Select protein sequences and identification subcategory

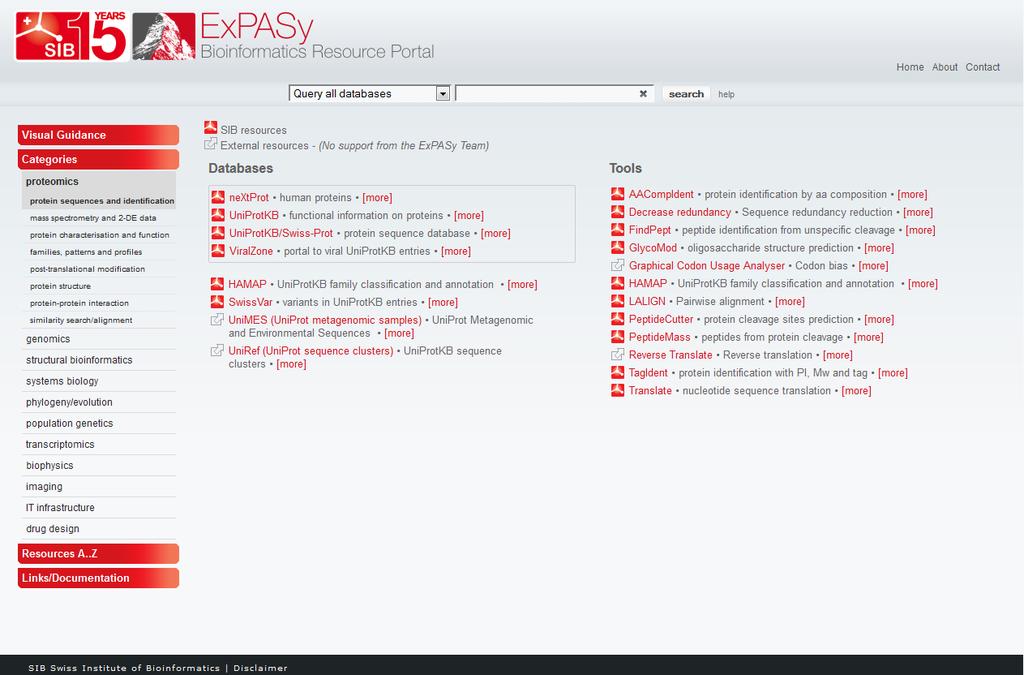pyautogui.click(x=102, y=201)
